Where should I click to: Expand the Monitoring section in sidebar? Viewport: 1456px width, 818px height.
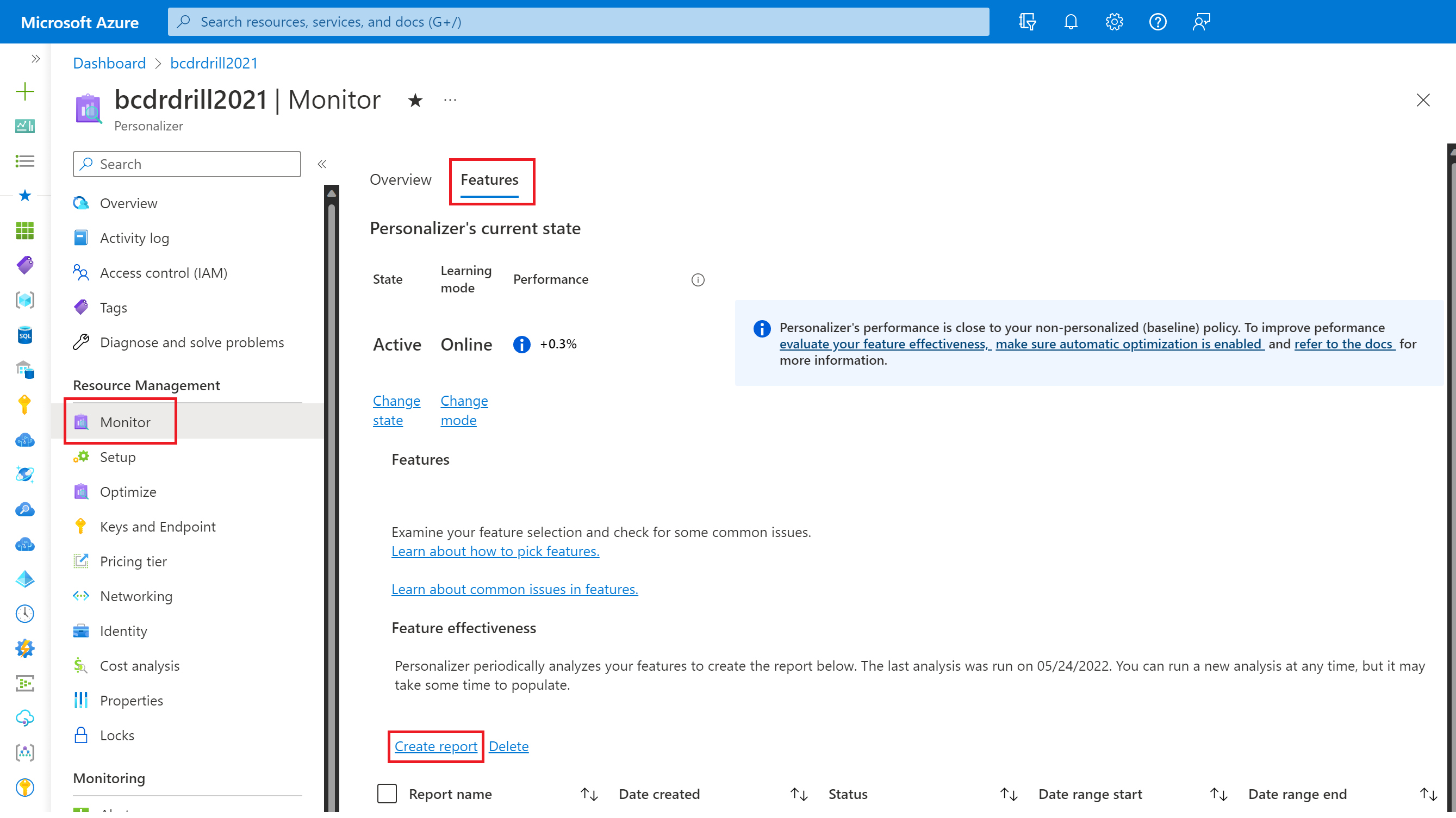(108, 777)
